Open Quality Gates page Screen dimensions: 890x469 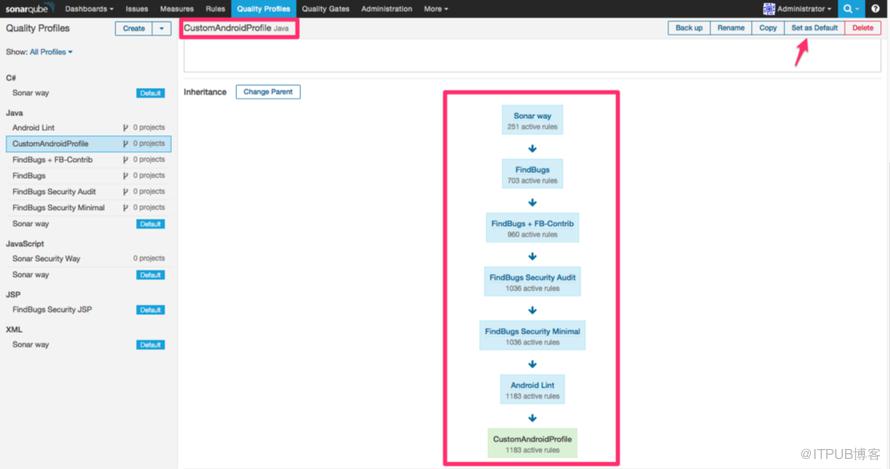pyautogui.click(x=325, y=9)
